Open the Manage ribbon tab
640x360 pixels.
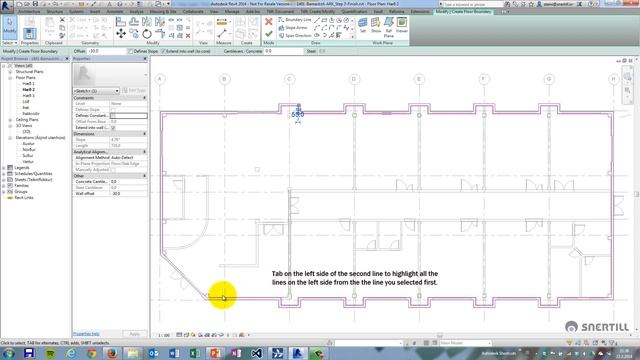tap(232, 12)
